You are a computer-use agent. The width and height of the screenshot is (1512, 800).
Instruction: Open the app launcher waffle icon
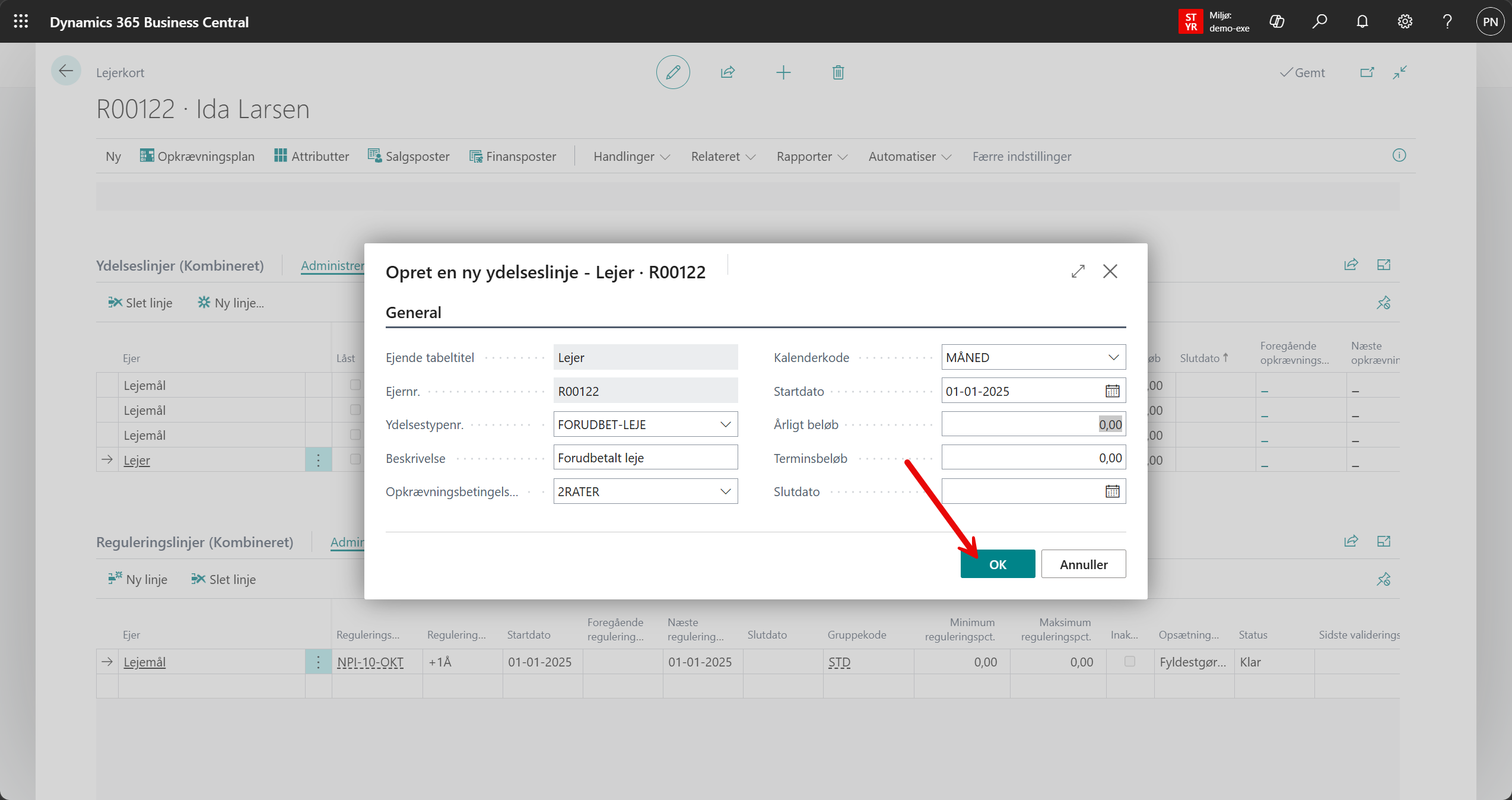[21, 22]
